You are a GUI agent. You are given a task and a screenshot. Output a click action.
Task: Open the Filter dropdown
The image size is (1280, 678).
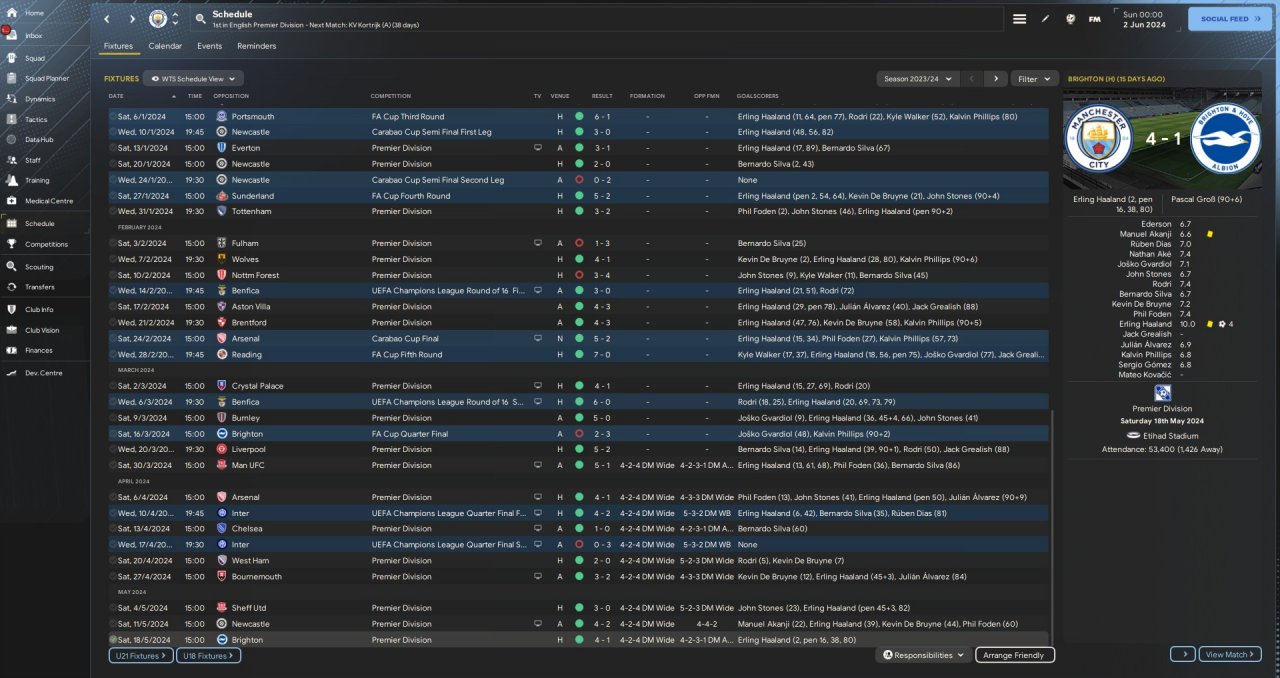click(1034, 78)
